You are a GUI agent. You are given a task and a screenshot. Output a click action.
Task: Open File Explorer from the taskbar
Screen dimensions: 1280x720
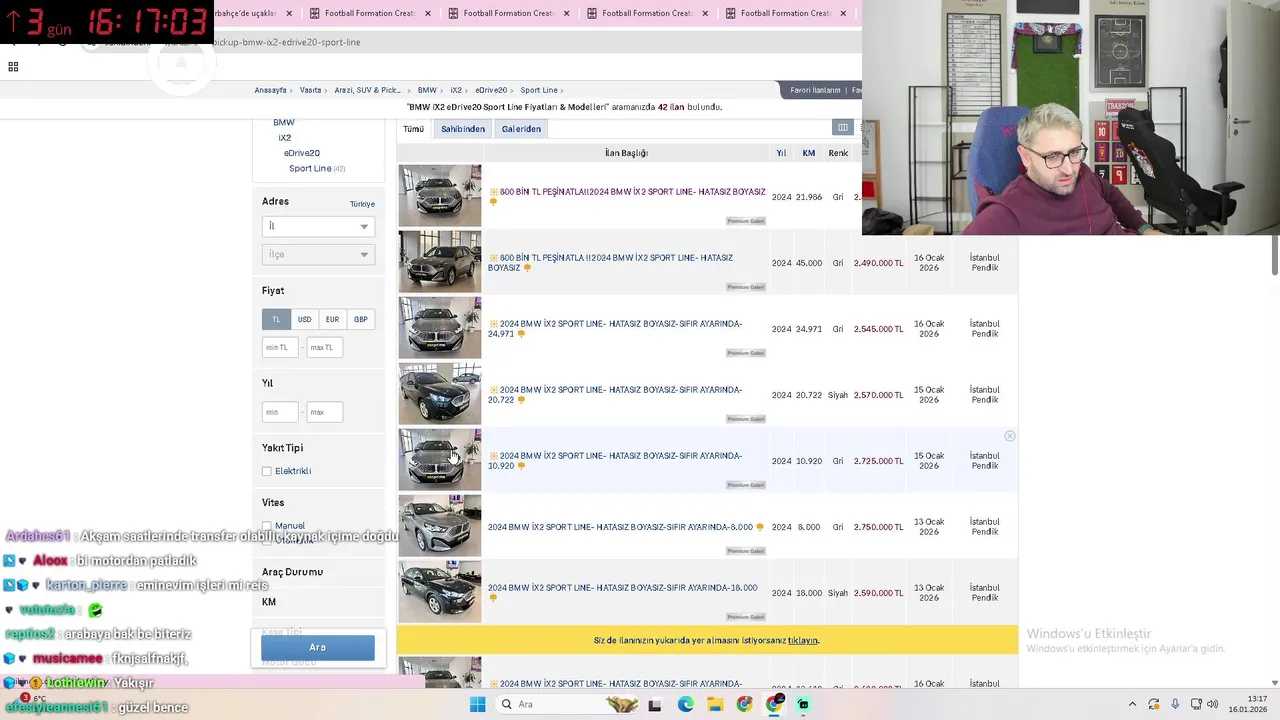[x=715, y=704]
